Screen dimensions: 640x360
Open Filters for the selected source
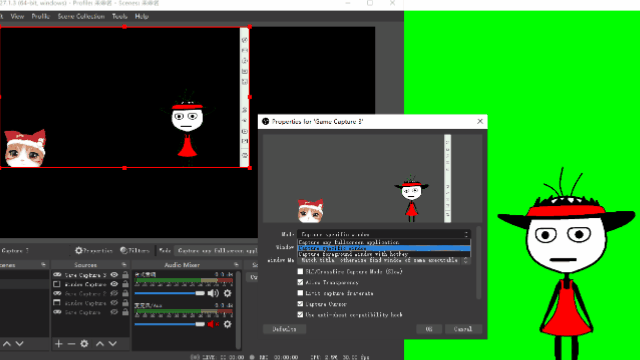point(135,250)
